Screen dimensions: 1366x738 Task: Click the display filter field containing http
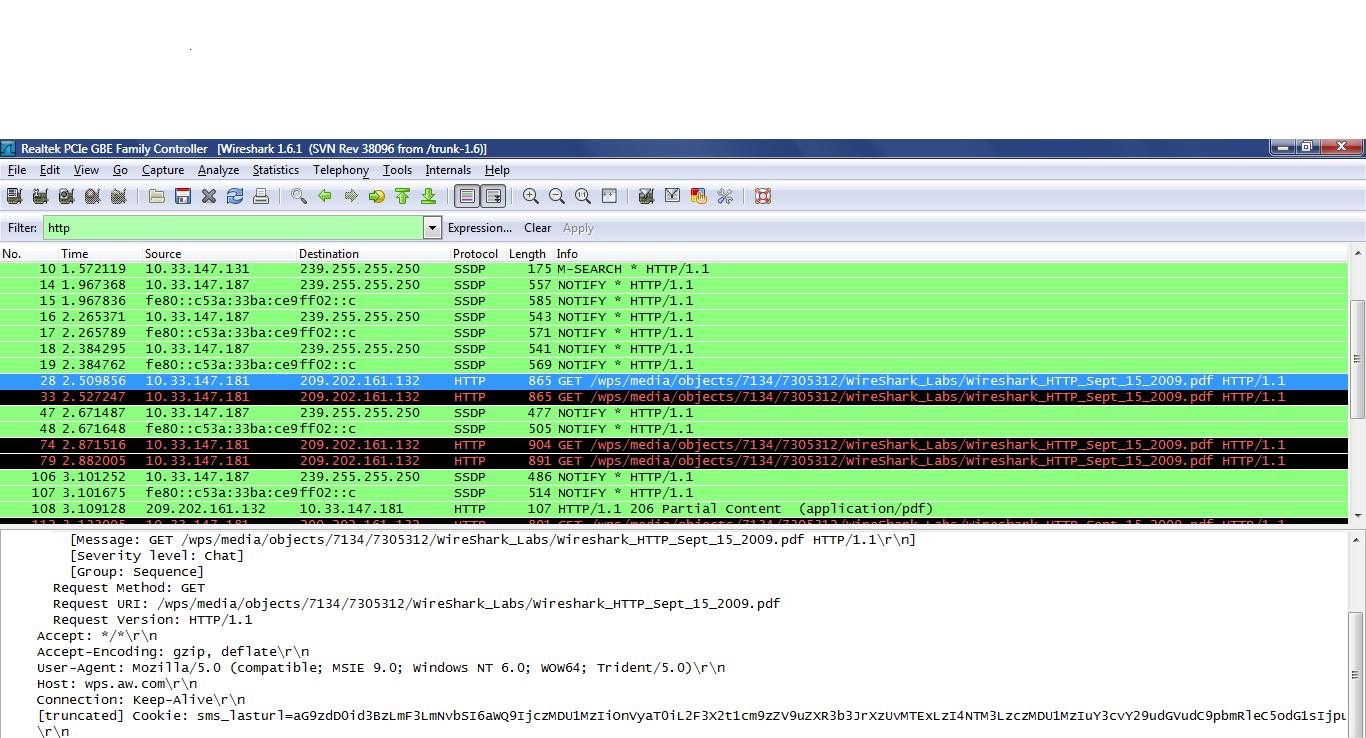pyautogui.click(x=234, y=228)
